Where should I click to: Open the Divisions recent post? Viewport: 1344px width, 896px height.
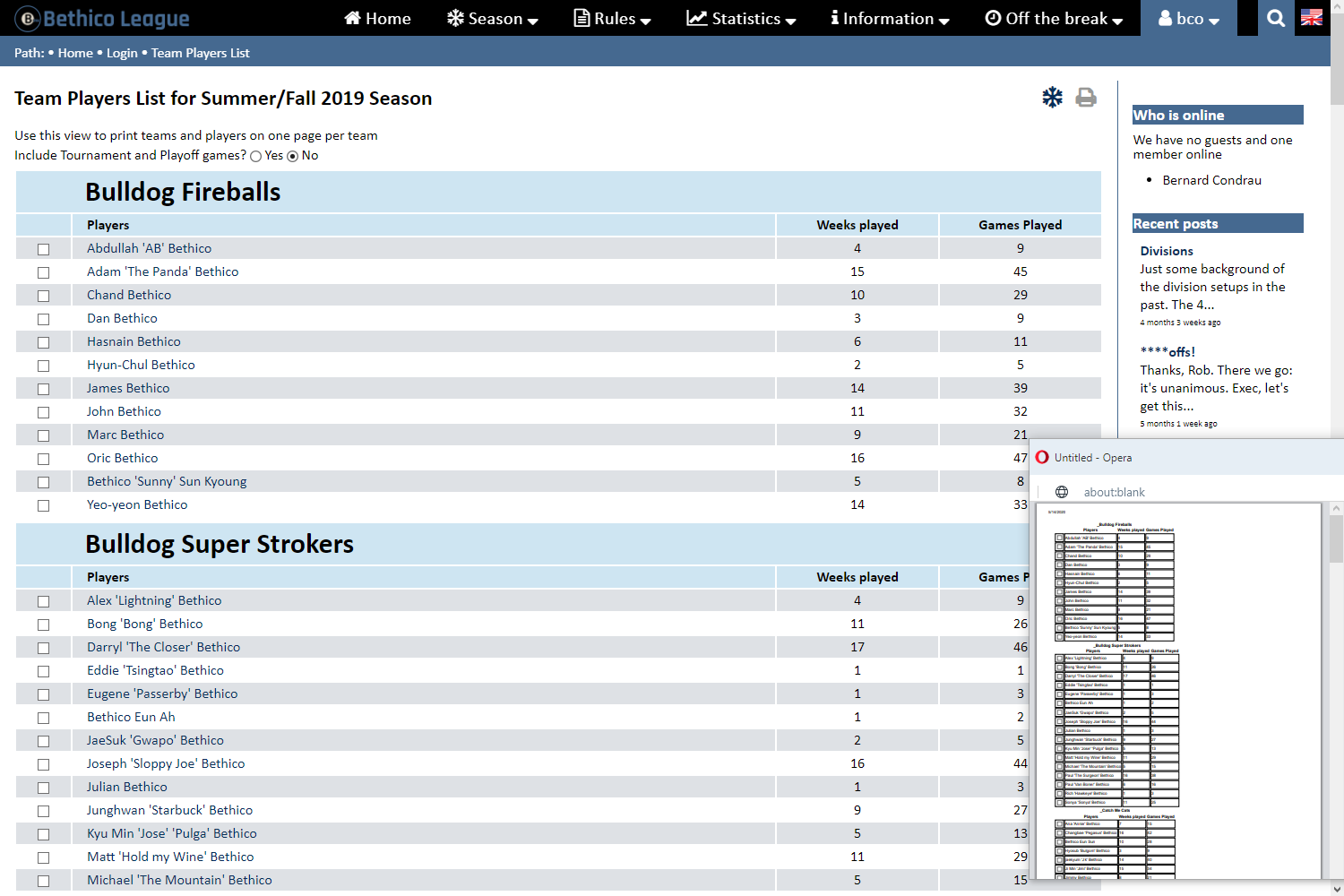point(1167,251)
